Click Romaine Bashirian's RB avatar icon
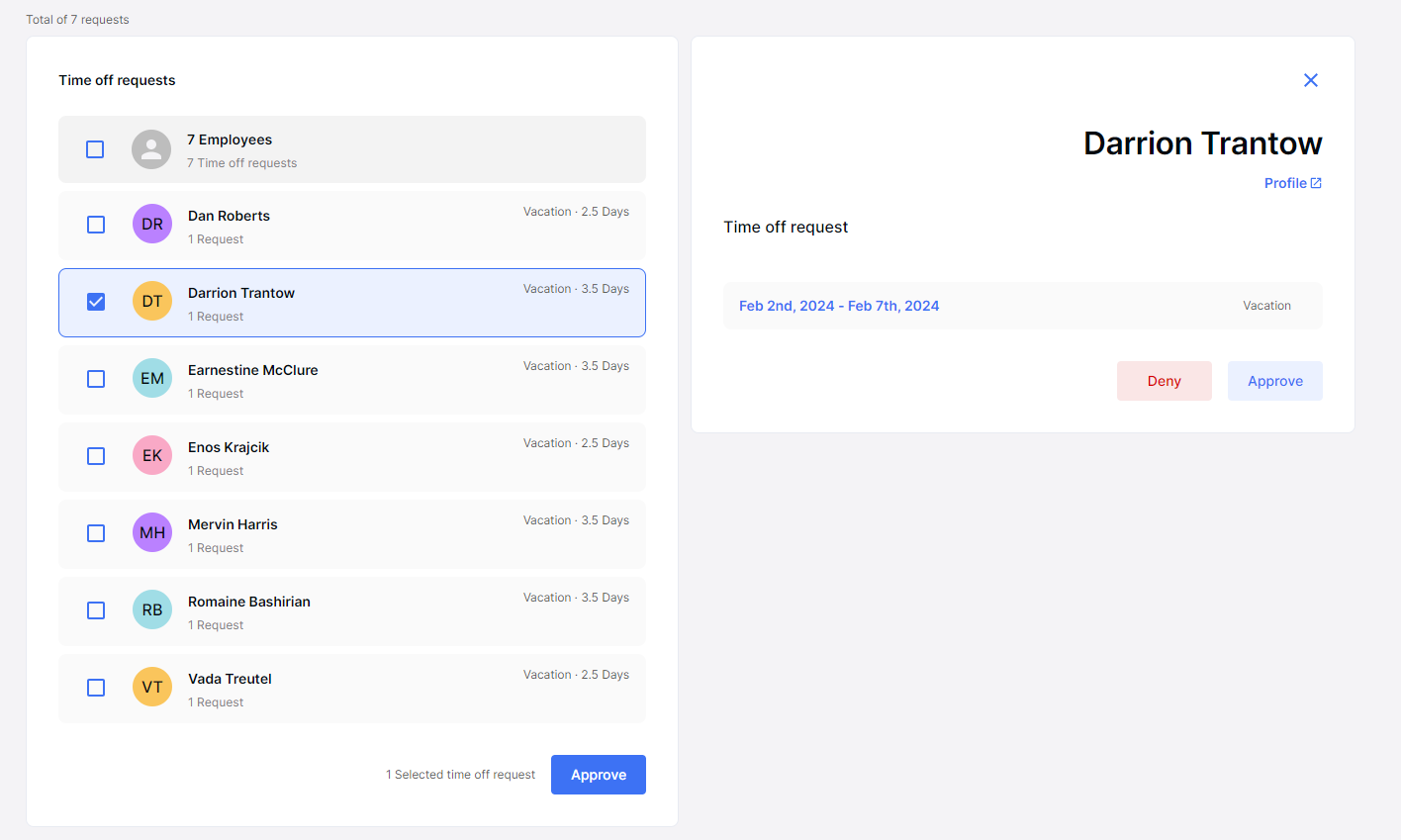This screenshot has height=840, width=1401. (151, 609)
